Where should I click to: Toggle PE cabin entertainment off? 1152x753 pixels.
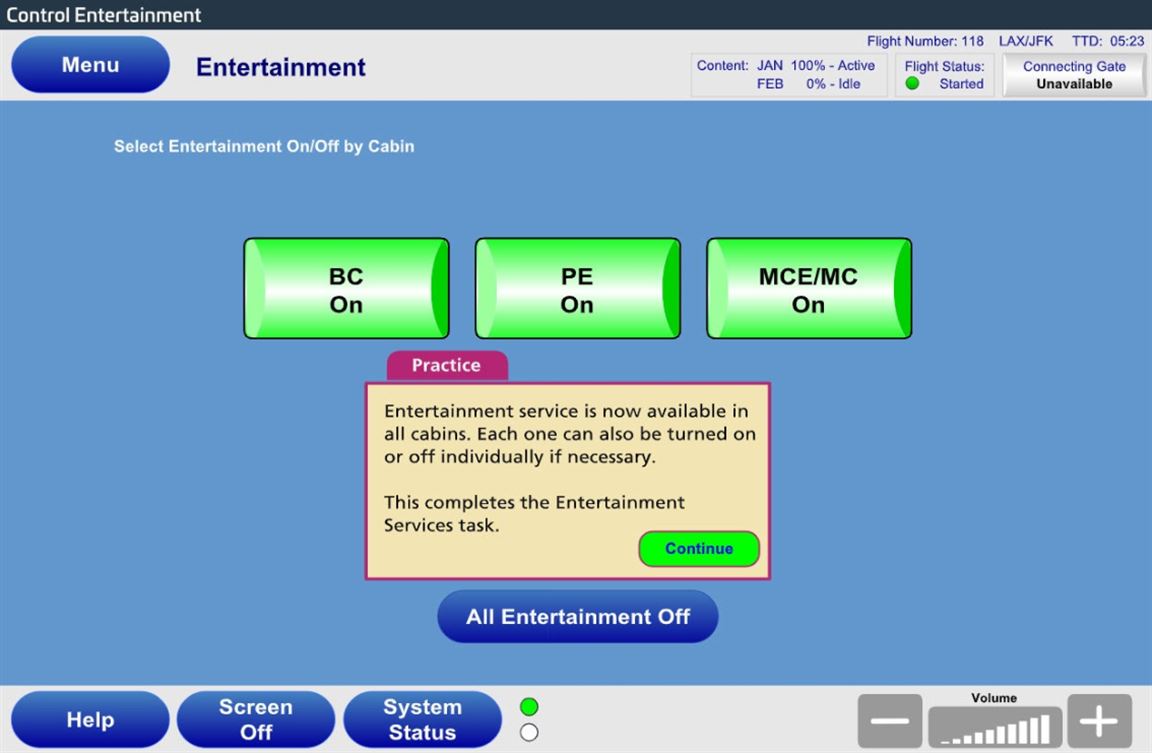click(577, 289)
